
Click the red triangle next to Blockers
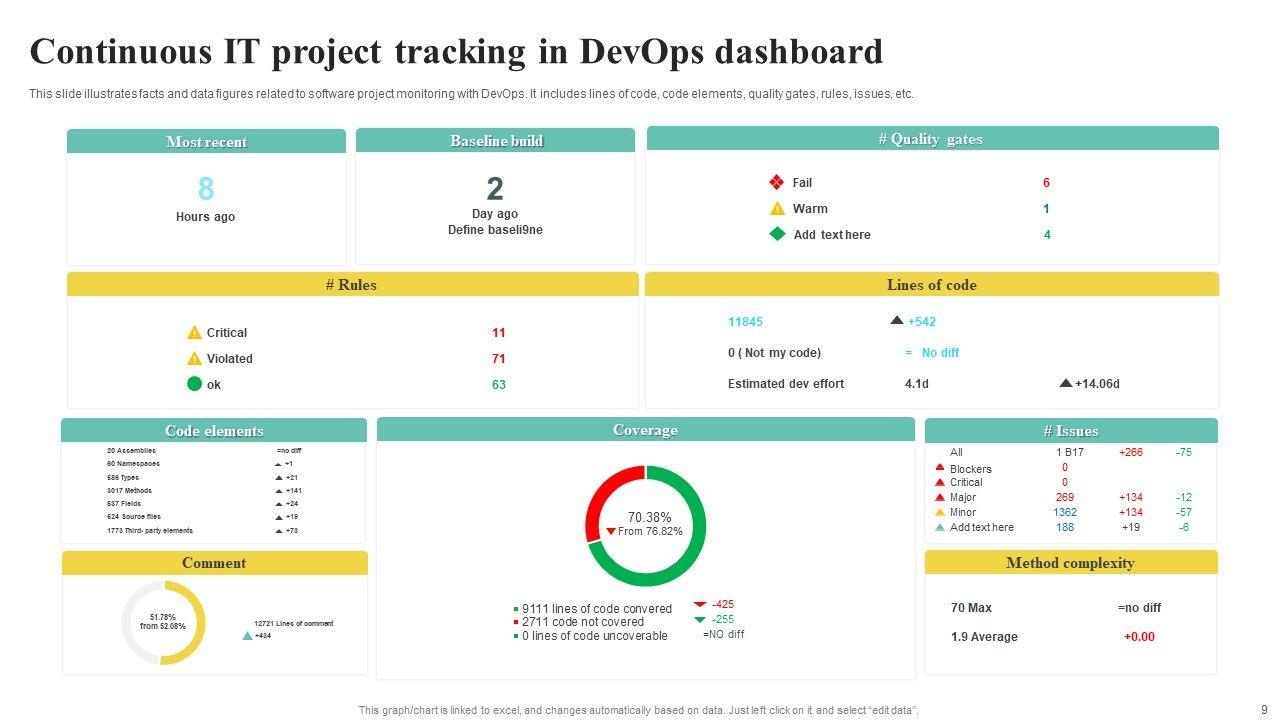tap(939, 468)
